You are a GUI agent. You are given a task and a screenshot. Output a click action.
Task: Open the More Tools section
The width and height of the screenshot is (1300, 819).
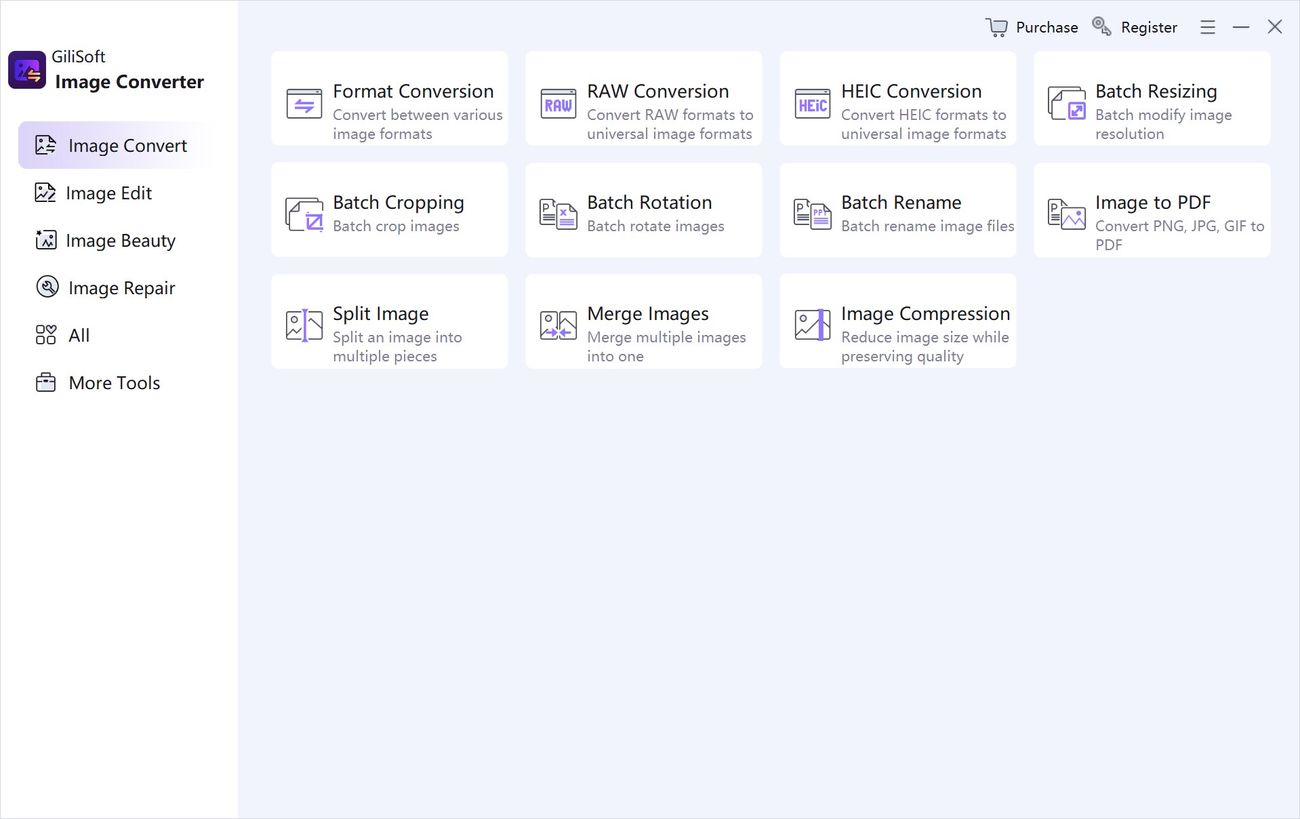(x=115, y=383)
